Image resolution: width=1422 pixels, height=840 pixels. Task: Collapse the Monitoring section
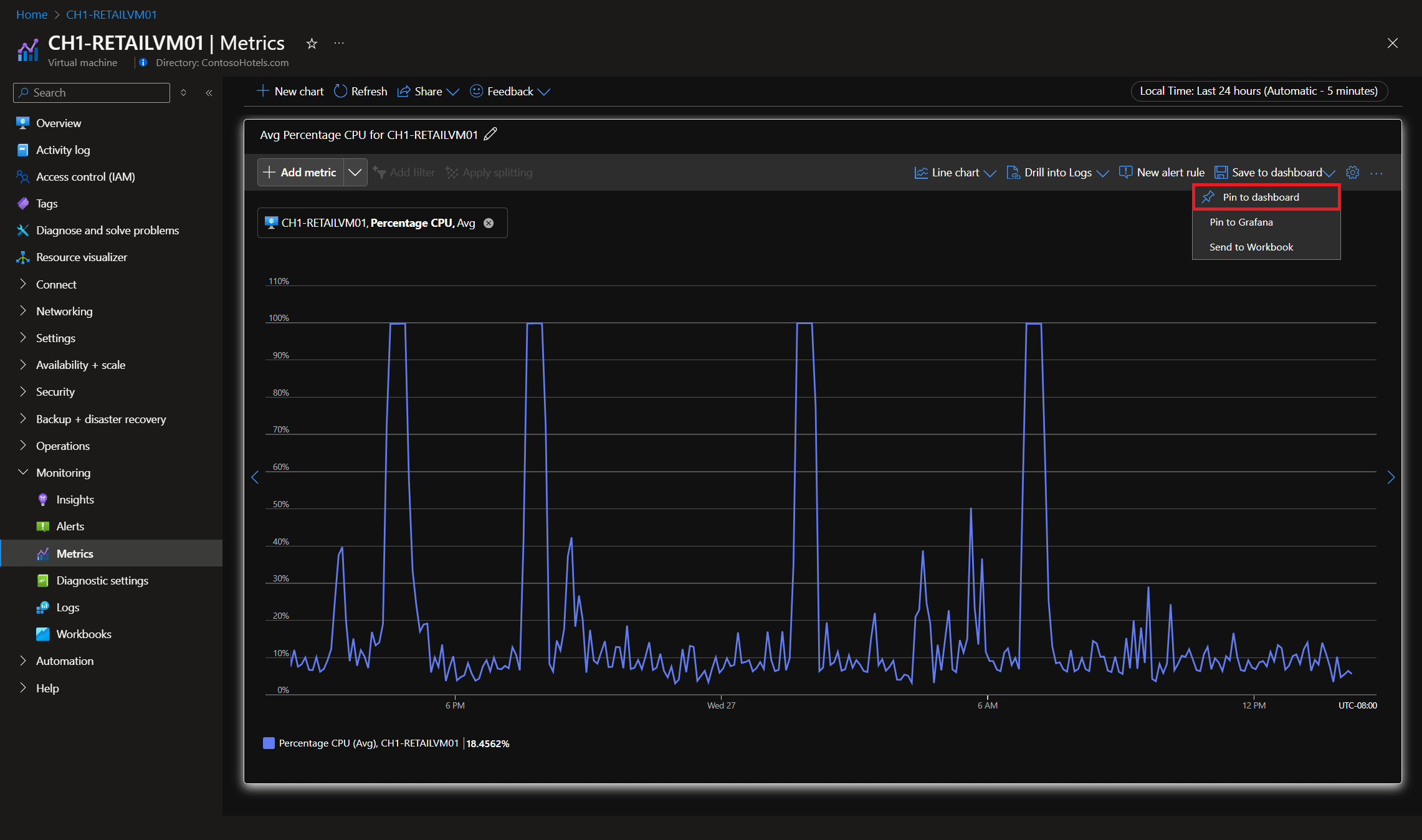coord(63,472)
